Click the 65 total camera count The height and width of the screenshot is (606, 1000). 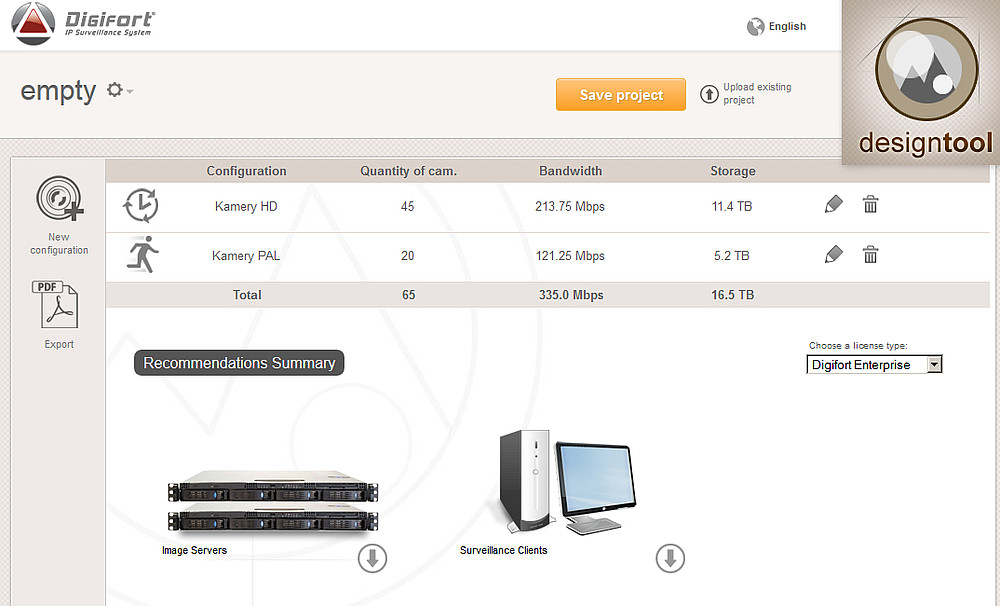coord(408,295)
